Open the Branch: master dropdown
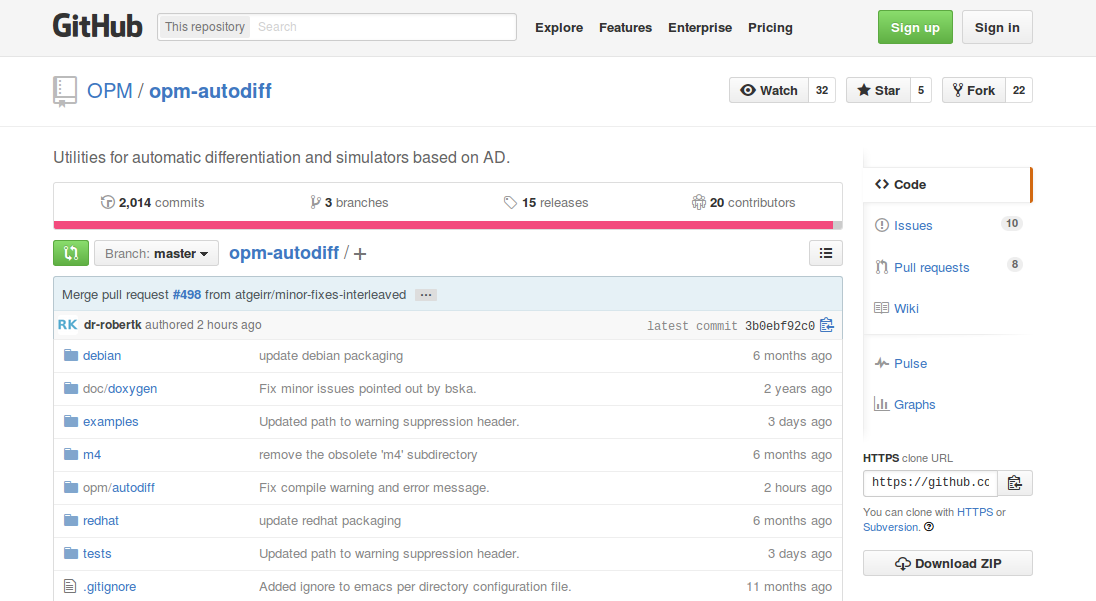1096x601 pixels. pos(157,253)
